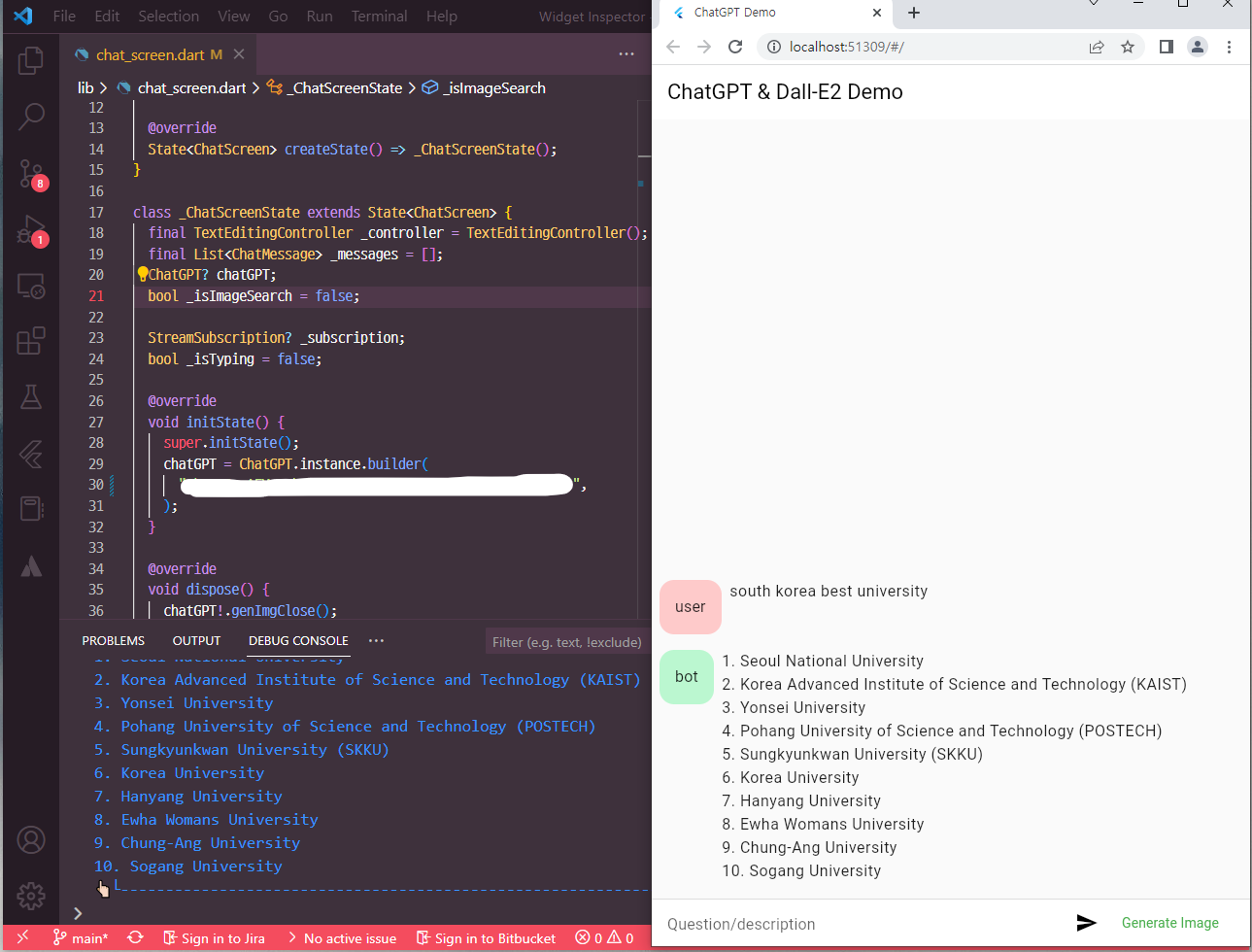Viewport: 1252px width, 952px height.
Task: Click Sign in to Bitbucket in status bar
Action: [486, 937]
